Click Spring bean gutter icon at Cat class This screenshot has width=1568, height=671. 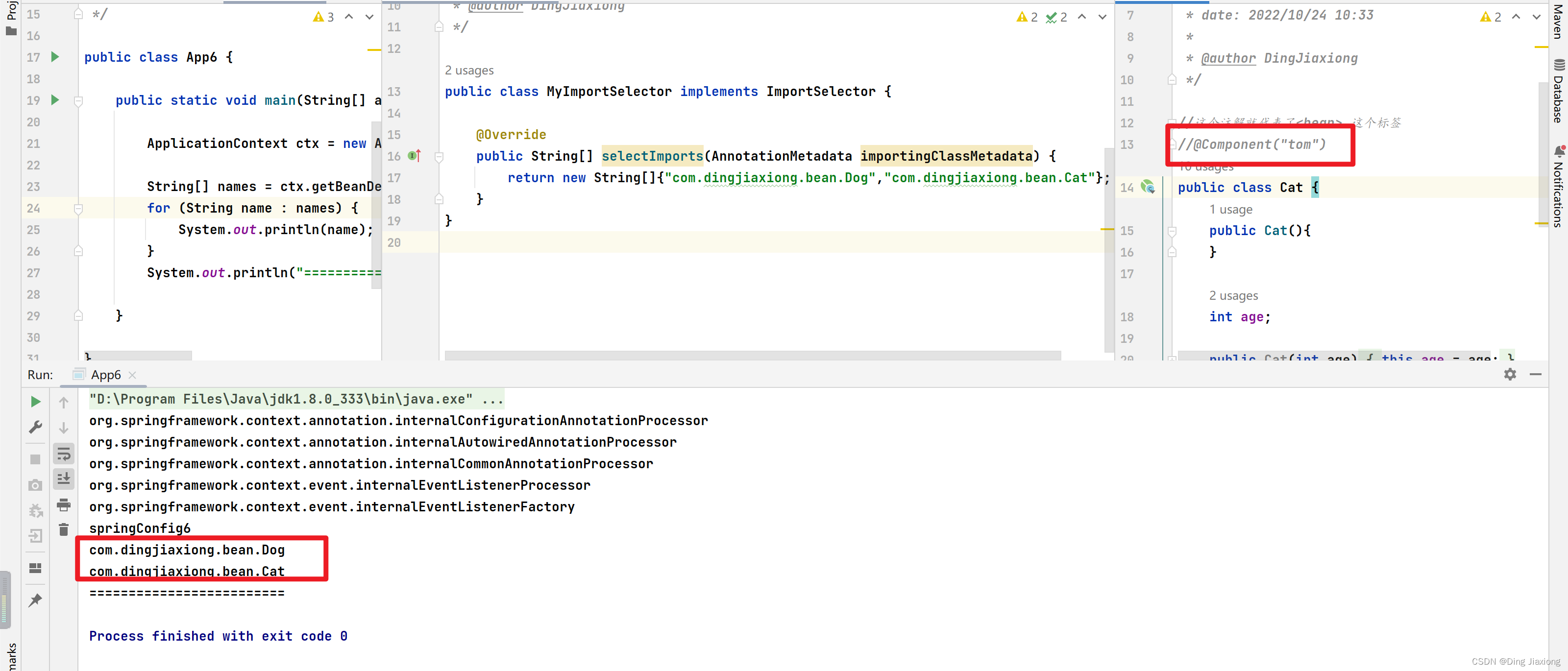[1148, 187]
